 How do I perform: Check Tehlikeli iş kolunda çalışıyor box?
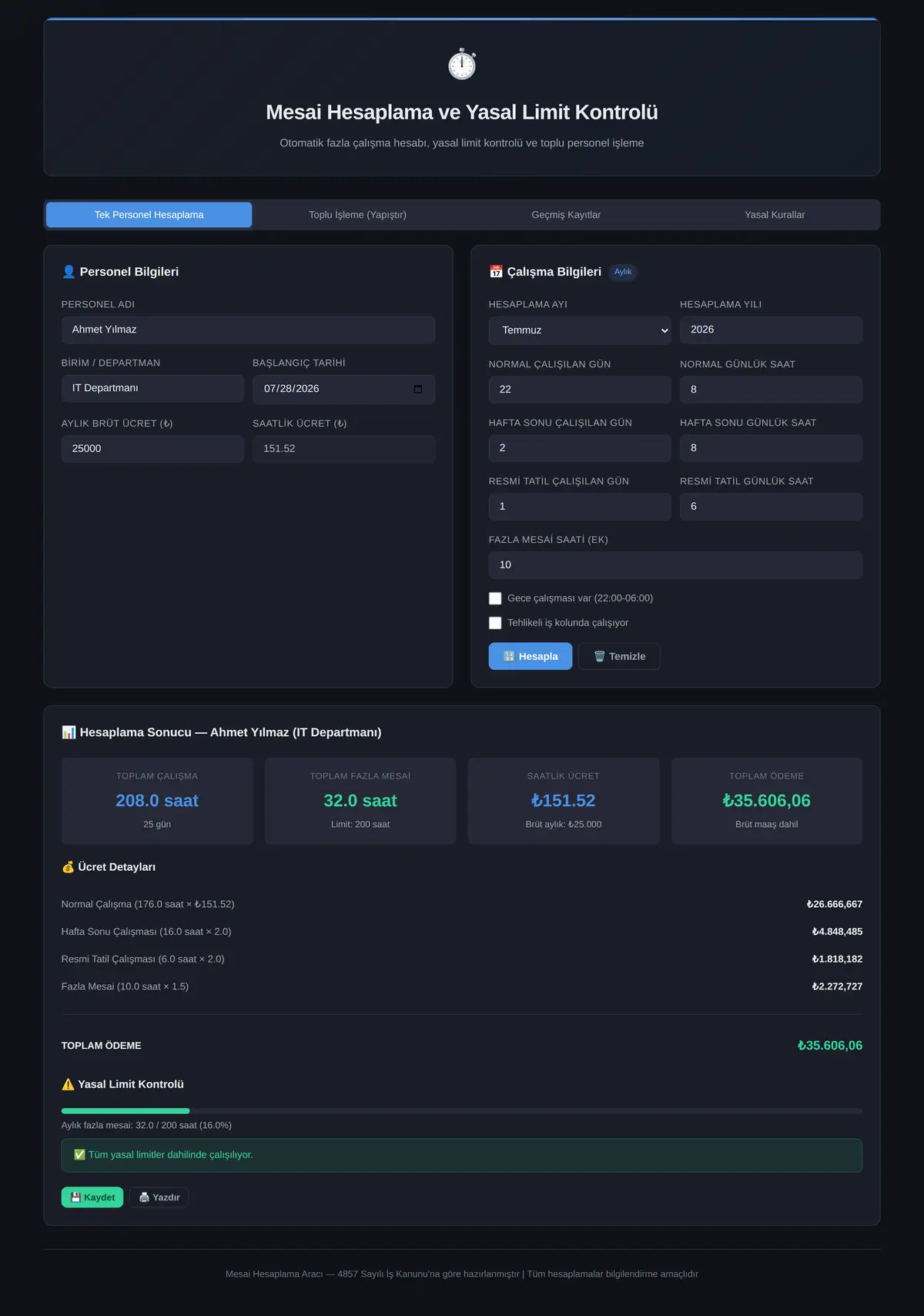tap(495, 623)
